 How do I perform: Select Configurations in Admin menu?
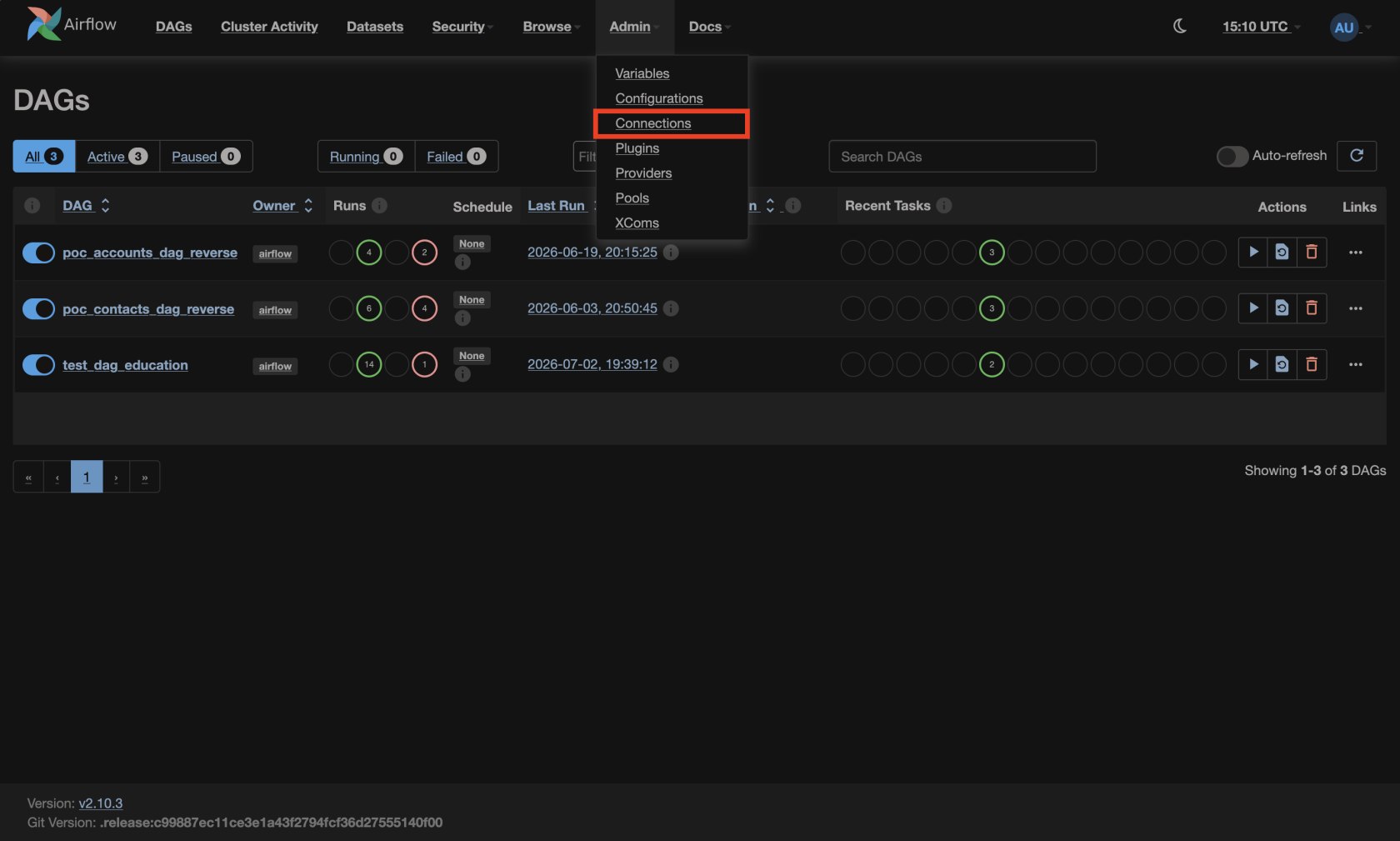pyautogui.click(x=659, y=98)
